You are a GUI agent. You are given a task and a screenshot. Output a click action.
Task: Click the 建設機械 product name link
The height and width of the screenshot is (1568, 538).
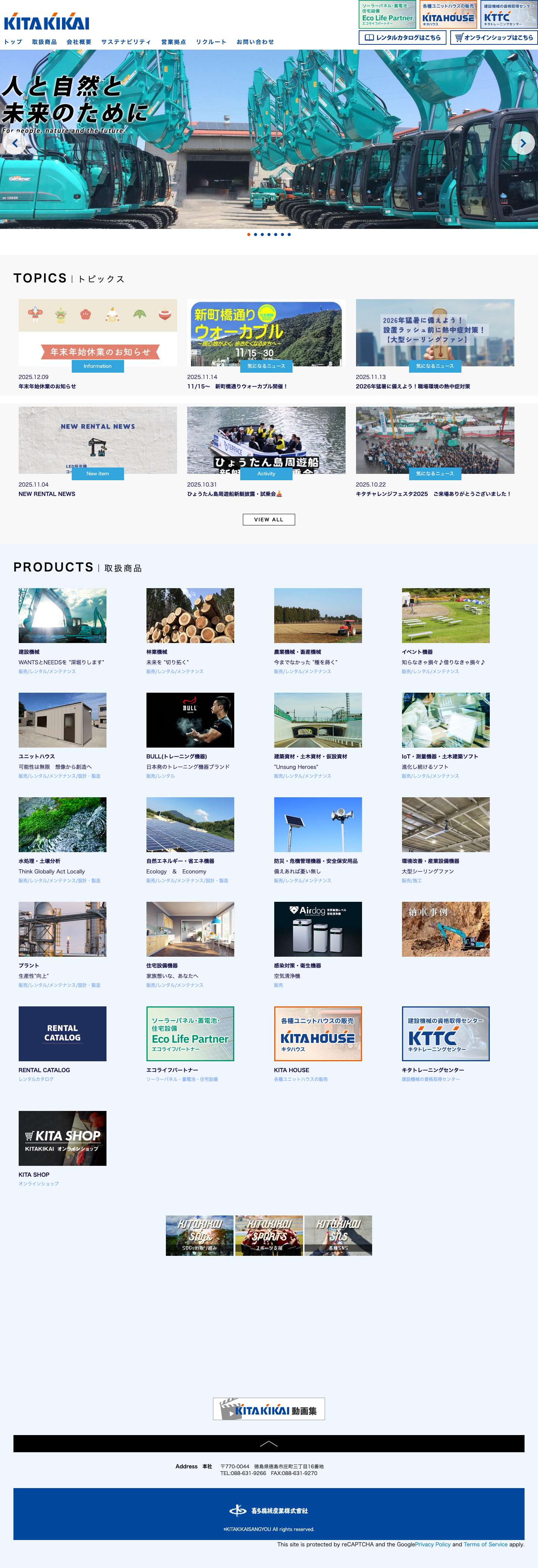click(x=29, y=652)
